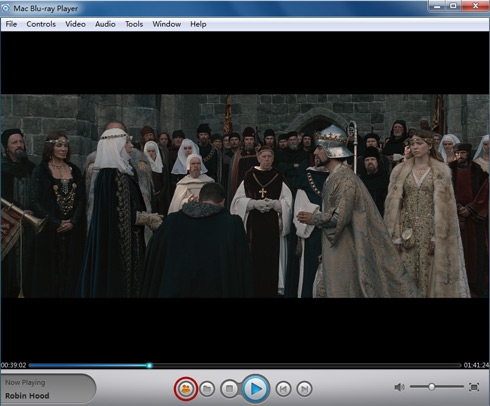Toggle fullscreen mode icon
This screenshot has width=490, height=406.
tap(474, 387)
